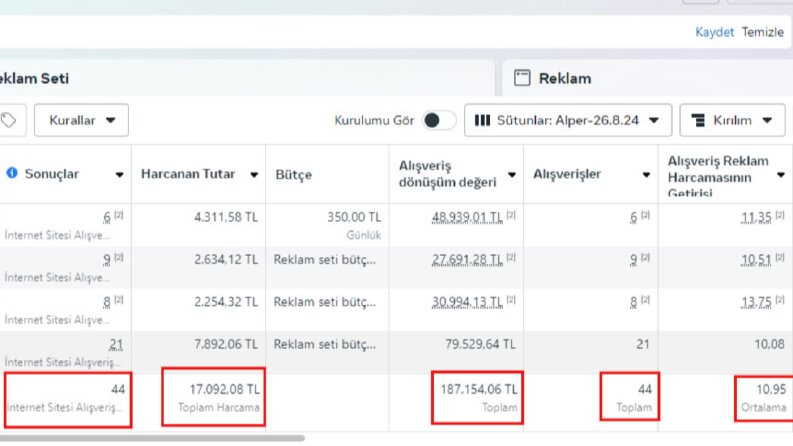
Task: Click the breakdown icon in Kırılım button
Action: click(x=698, y=120)
